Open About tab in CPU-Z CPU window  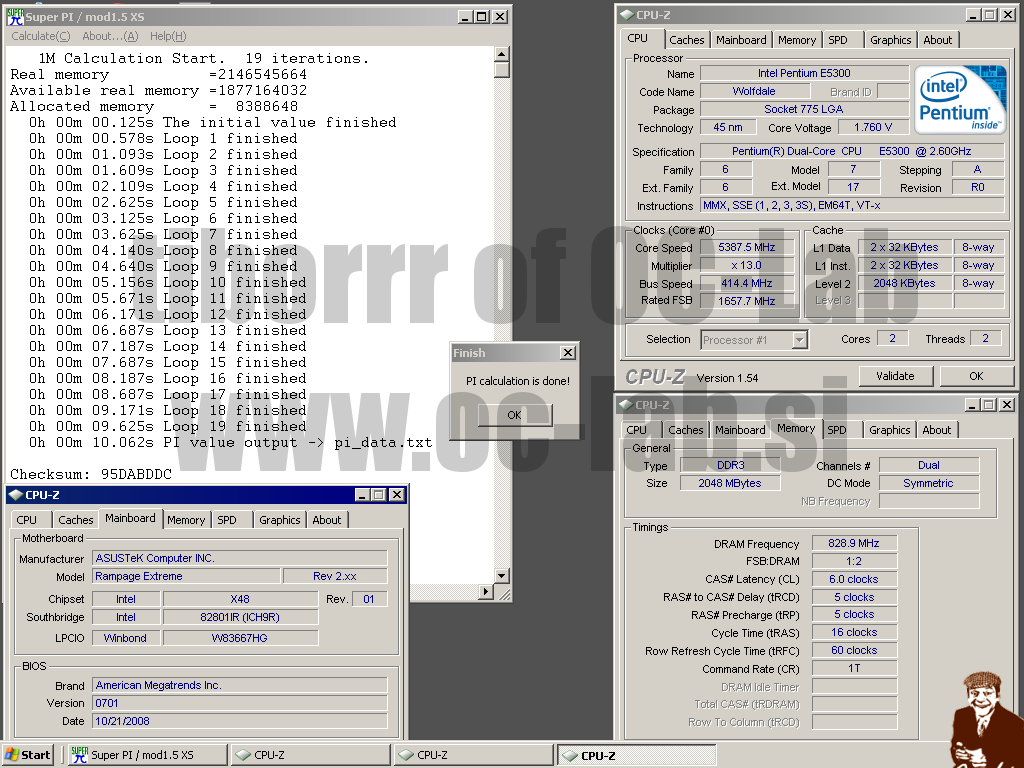[937, 40]
